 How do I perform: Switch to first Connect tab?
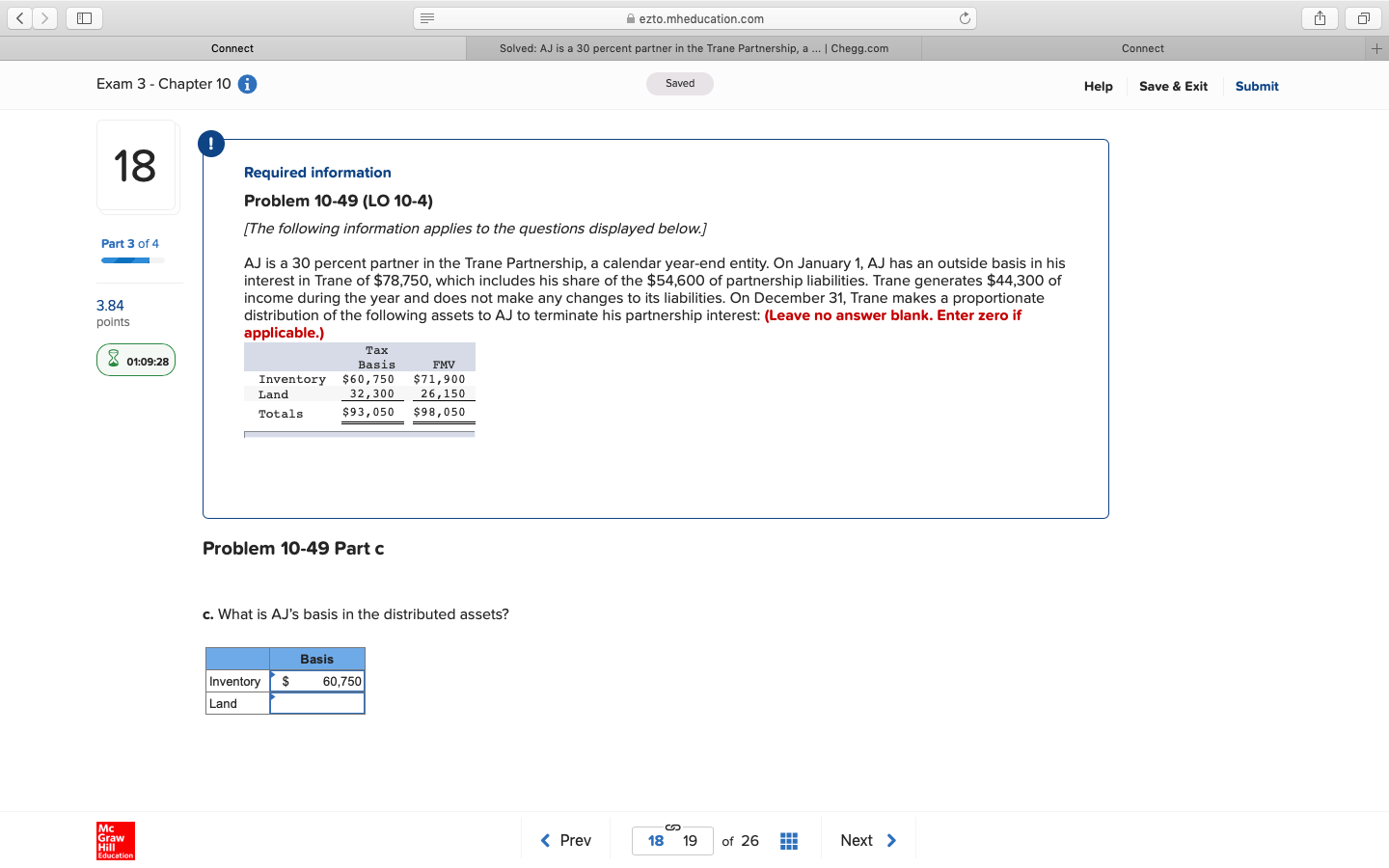[232, 48]
